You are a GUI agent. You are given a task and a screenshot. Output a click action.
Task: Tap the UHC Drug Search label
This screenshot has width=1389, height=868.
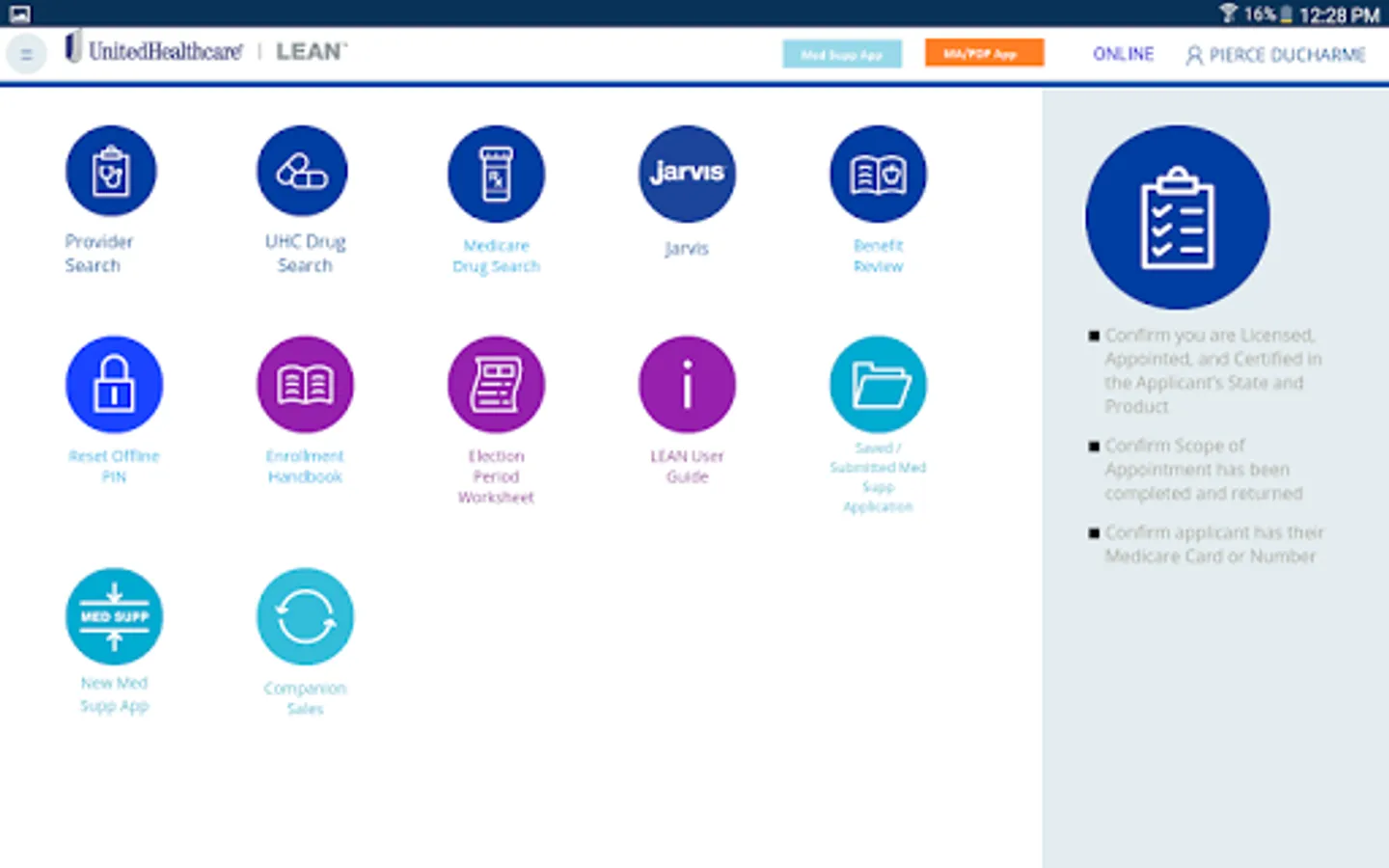(x=305, y=254)
